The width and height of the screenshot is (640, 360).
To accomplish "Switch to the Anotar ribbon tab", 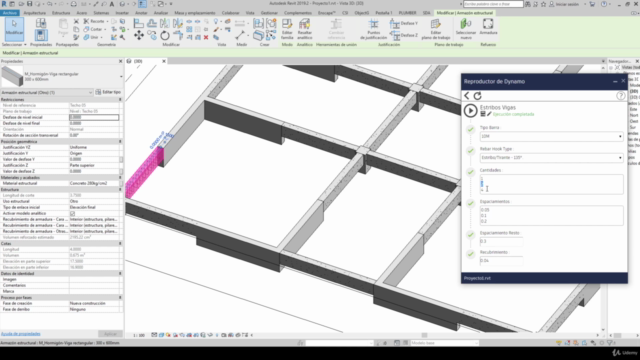I will tap(141, 13).
